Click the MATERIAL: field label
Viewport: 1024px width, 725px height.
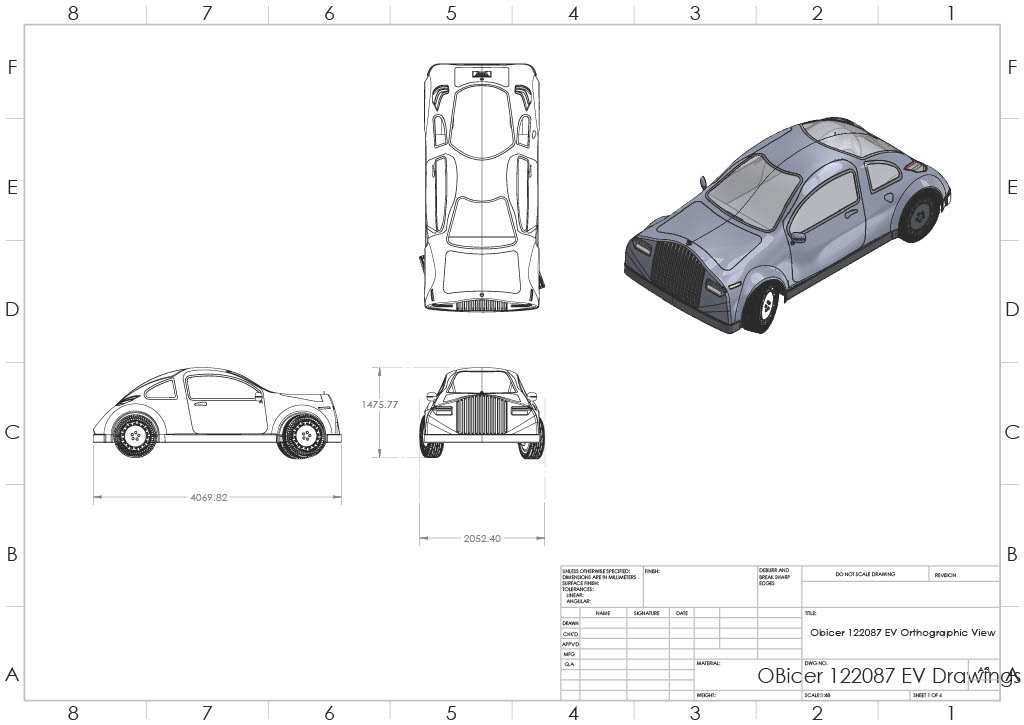pyautogui.click(x=708, y=663)
